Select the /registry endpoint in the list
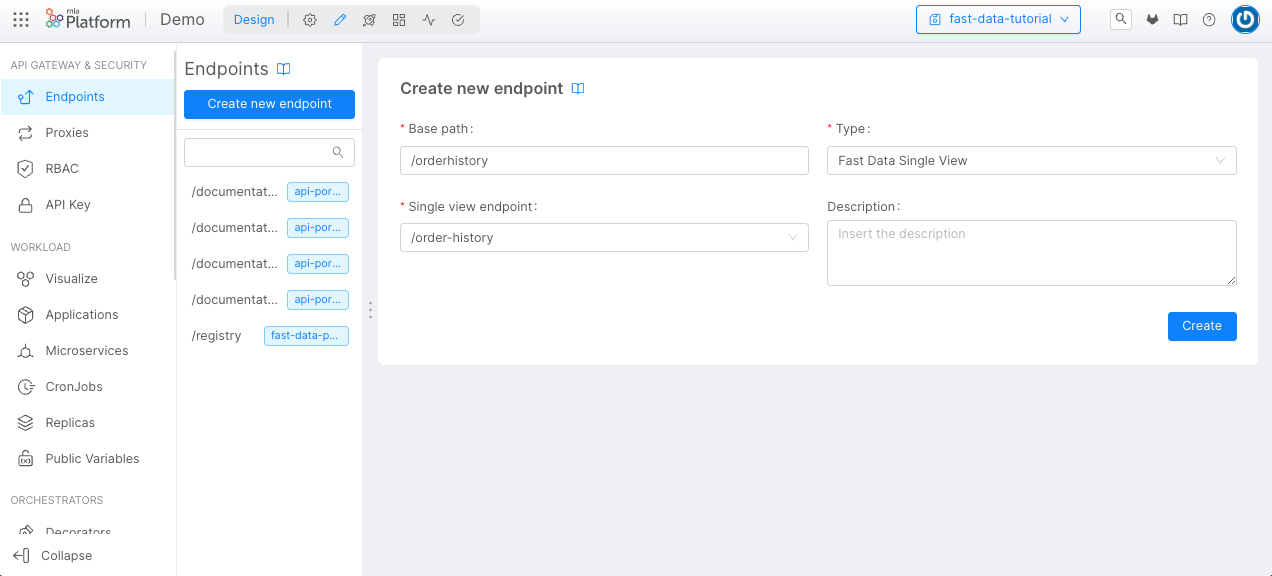1272x576 pixels. click(217, 336)
